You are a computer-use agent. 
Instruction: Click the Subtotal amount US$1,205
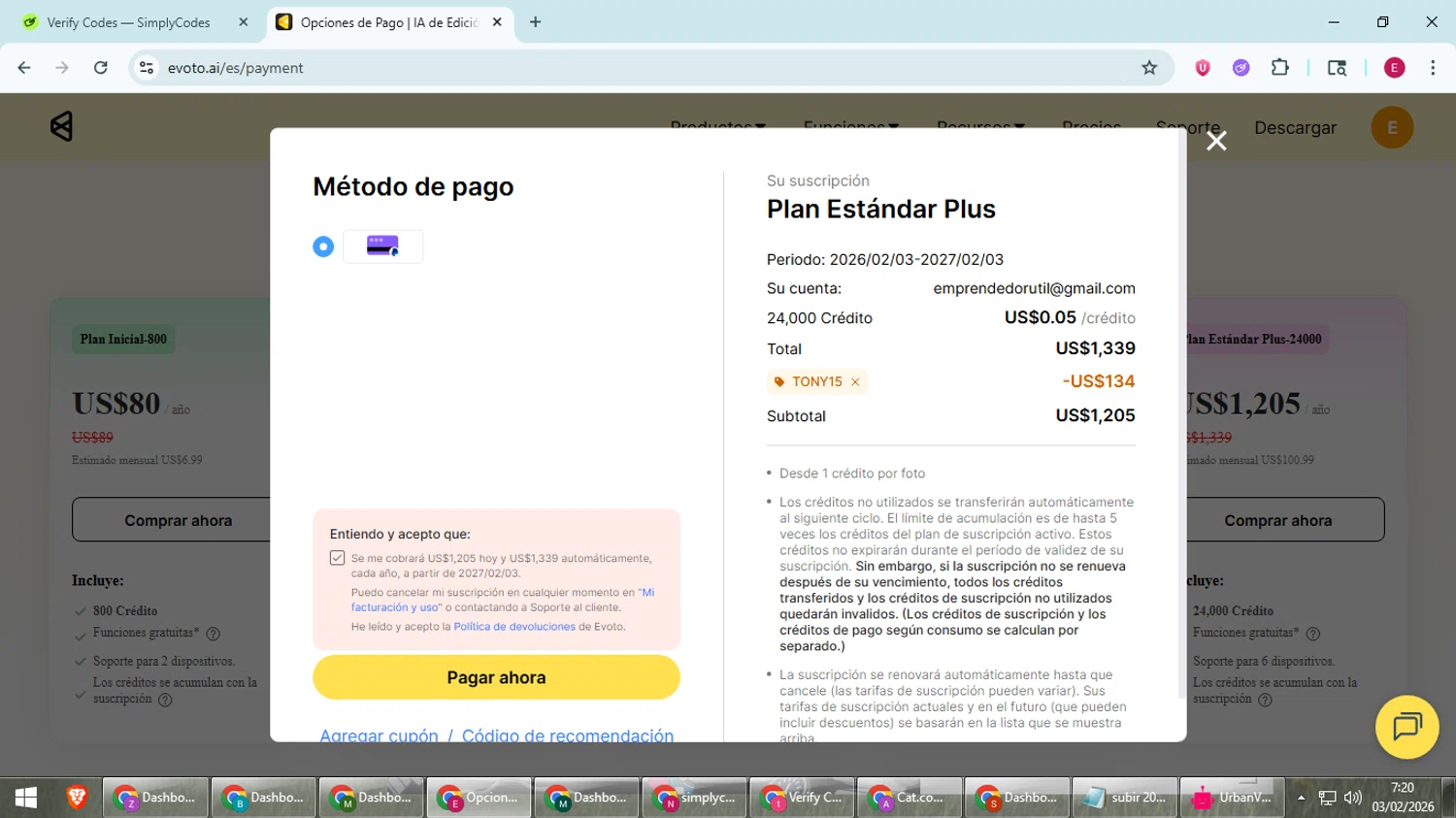(1095, 415)
